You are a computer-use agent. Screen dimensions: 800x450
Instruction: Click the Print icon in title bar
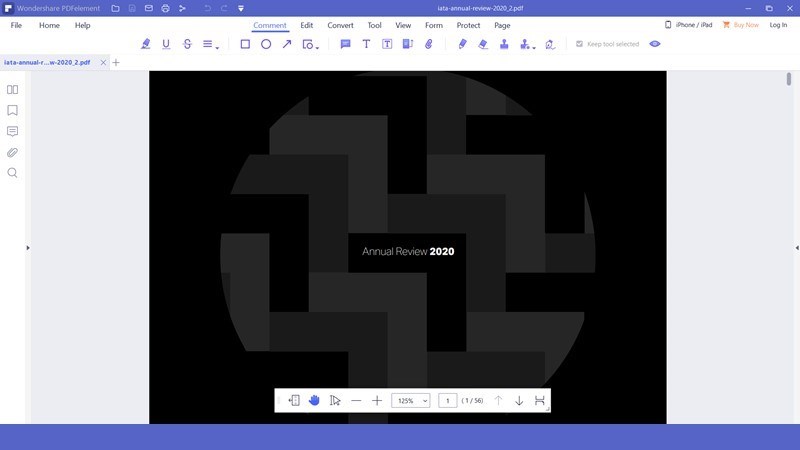(165, 8)
